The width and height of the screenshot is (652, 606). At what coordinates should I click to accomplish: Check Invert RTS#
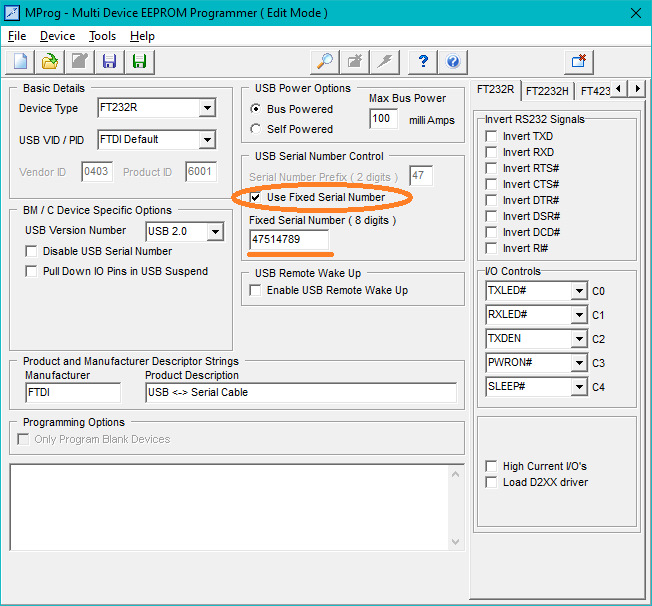click(491, 168)
